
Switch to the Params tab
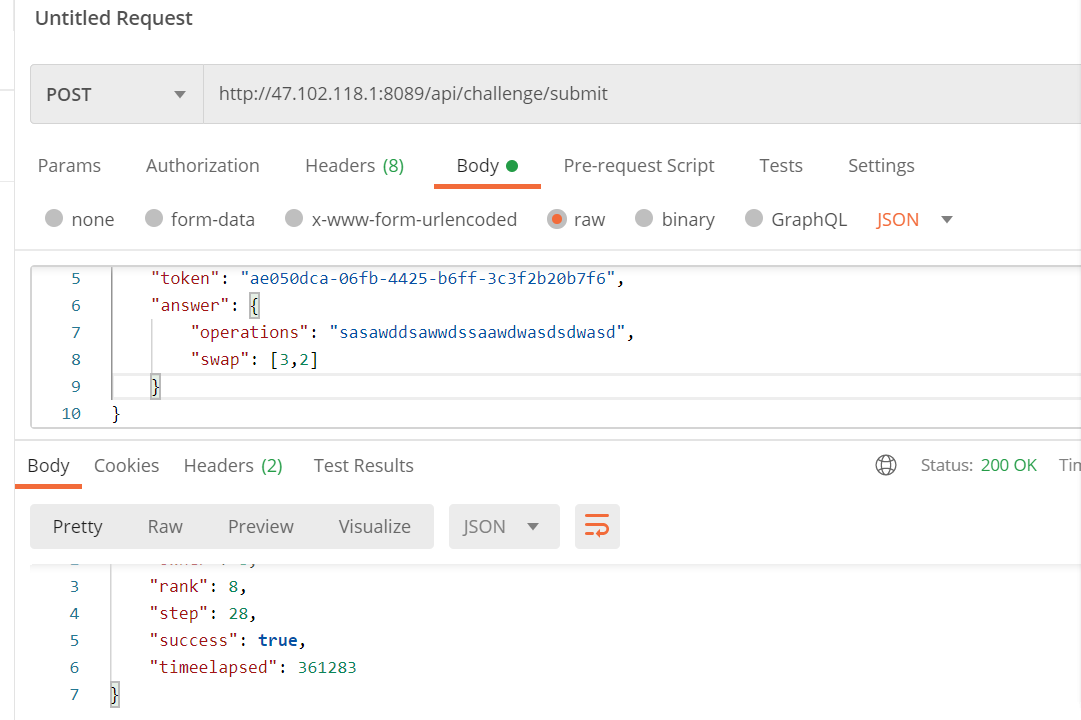69,166
